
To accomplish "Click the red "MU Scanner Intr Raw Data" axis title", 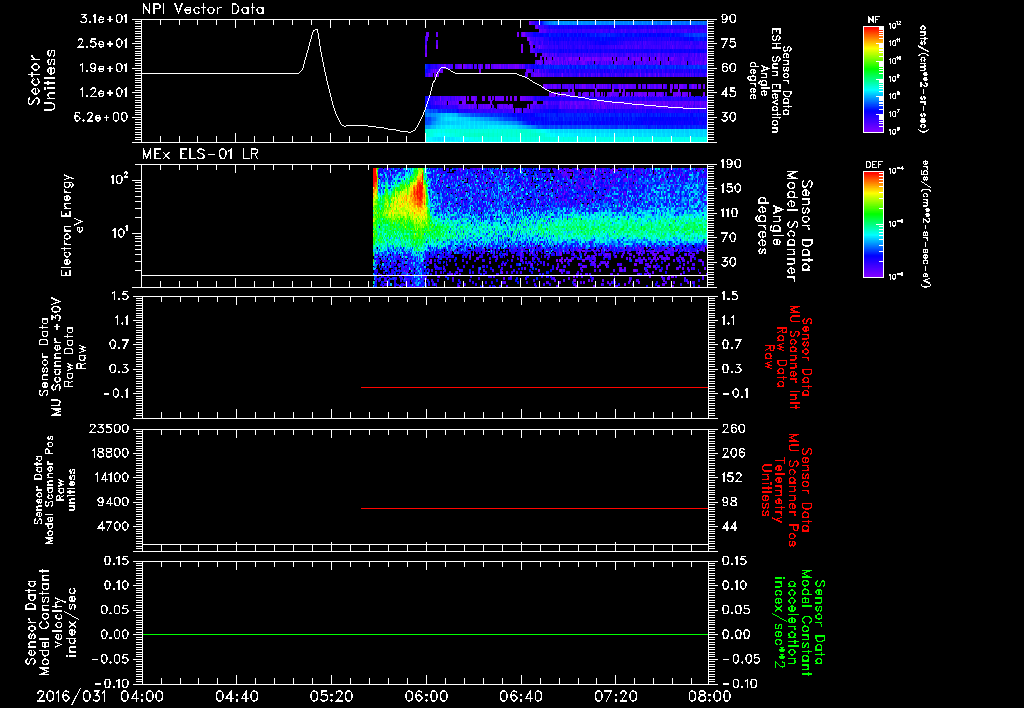I will coord(787,357).
